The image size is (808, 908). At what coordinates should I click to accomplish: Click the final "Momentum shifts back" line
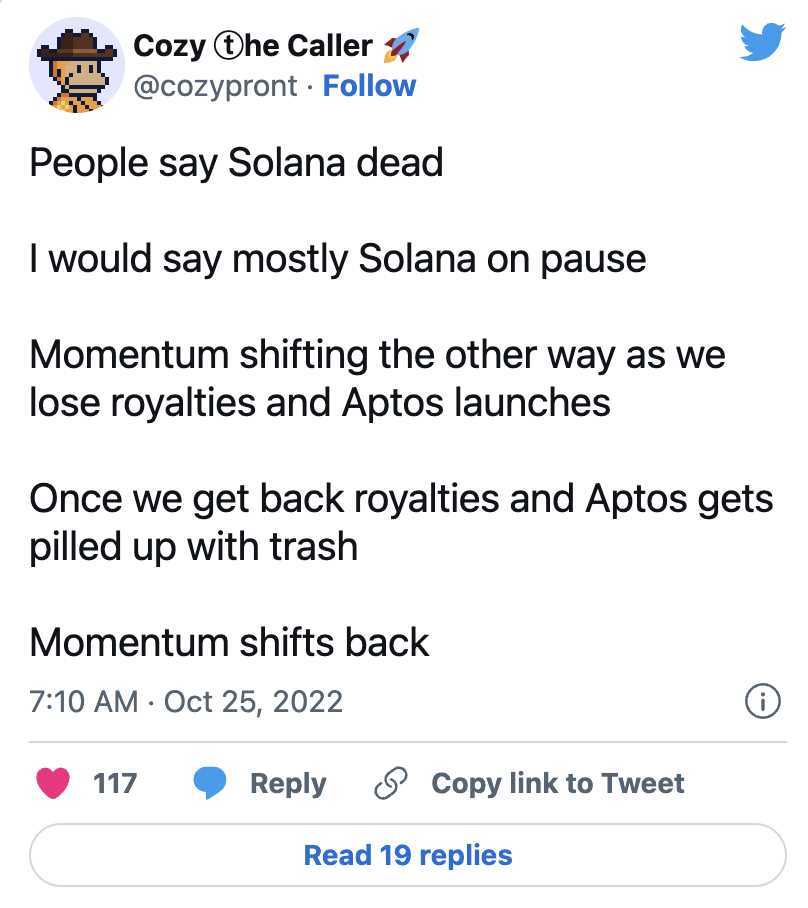click(x=230, y=642)
